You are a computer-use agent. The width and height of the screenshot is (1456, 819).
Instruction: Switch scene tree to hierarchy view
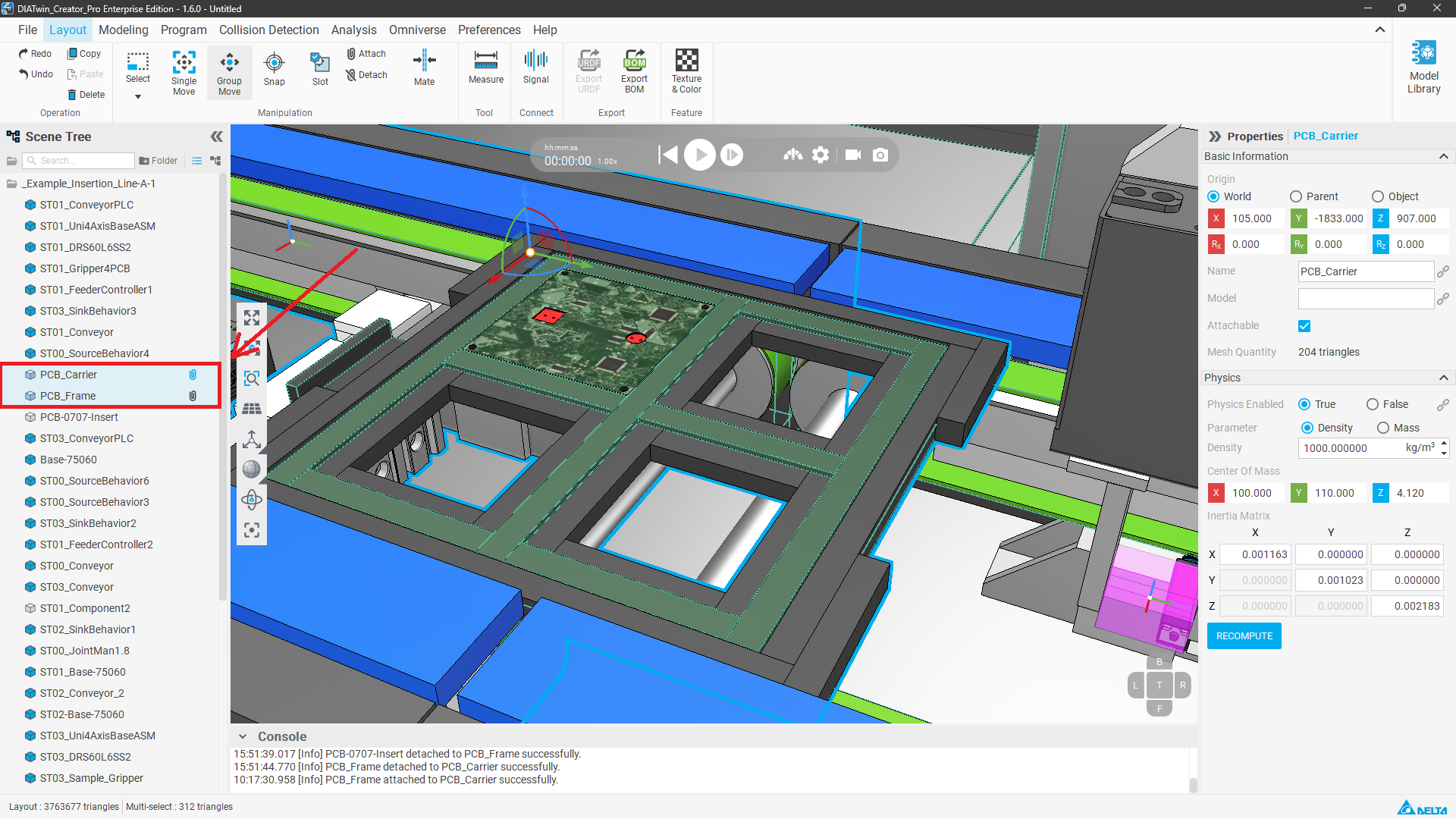pos(215,161)
